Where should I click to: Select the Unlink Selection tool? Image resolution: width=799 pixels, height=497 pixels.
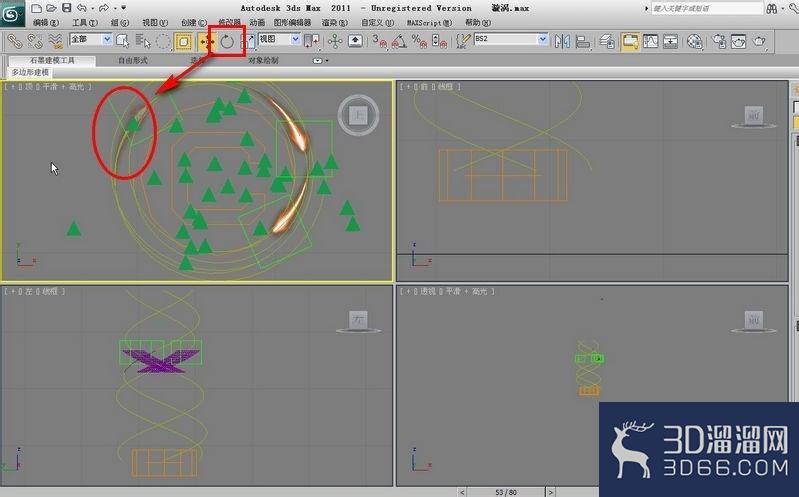point(35,41)
